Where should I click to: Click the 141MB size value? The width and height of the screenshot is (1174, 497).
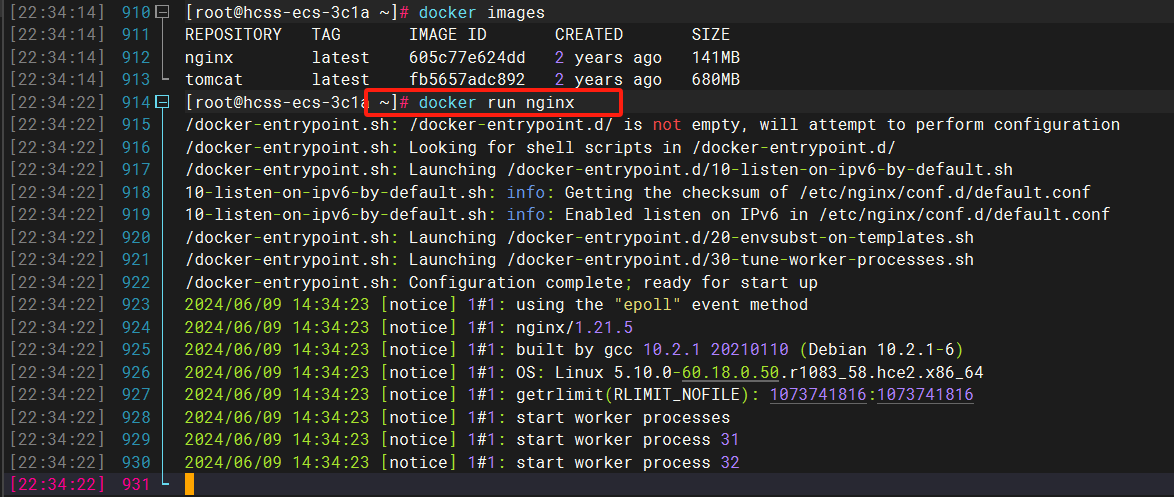(716, 58)
